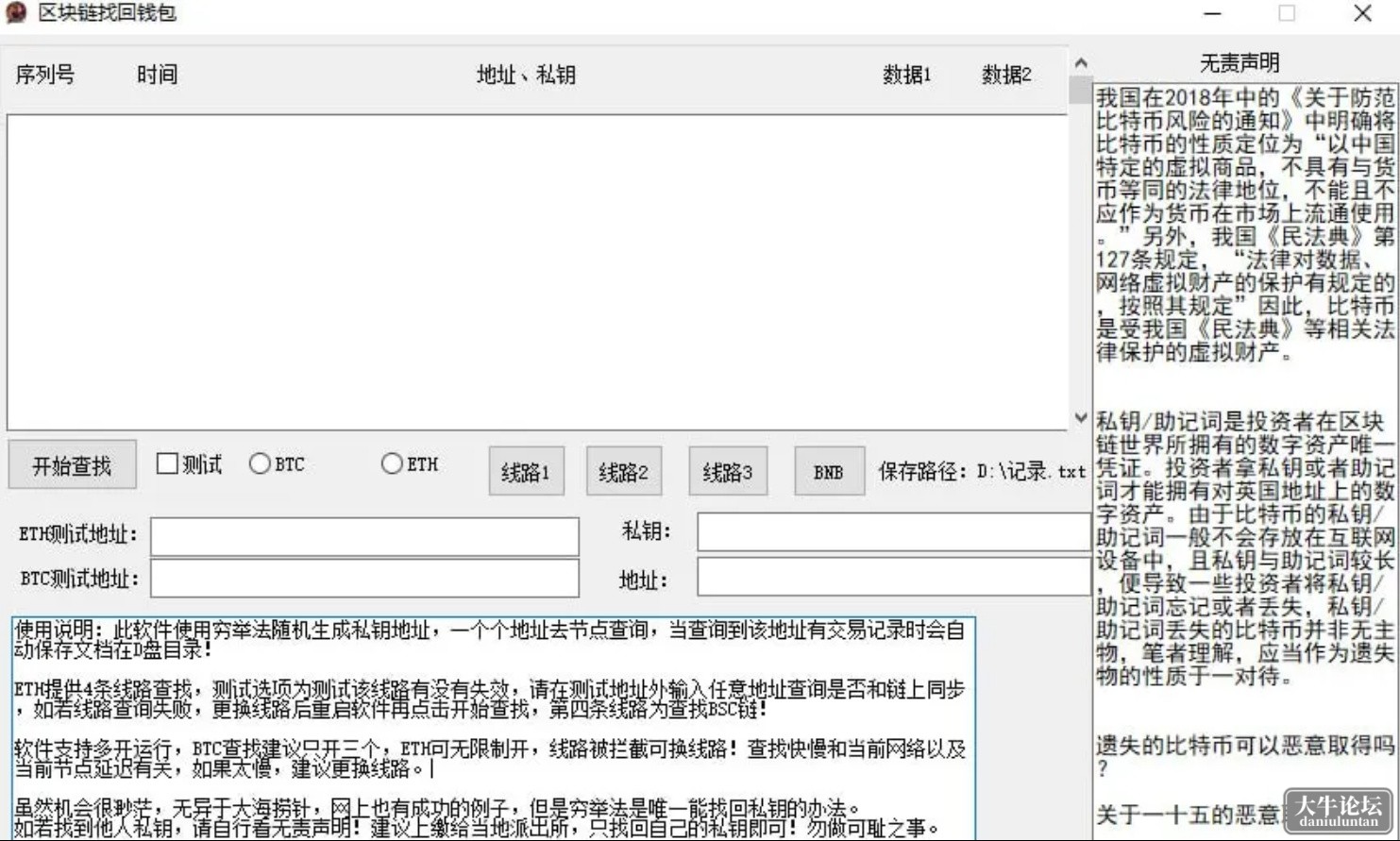Focus the BTC测试地址 input field
This screenshot has width=1400, height=841.
364,579
